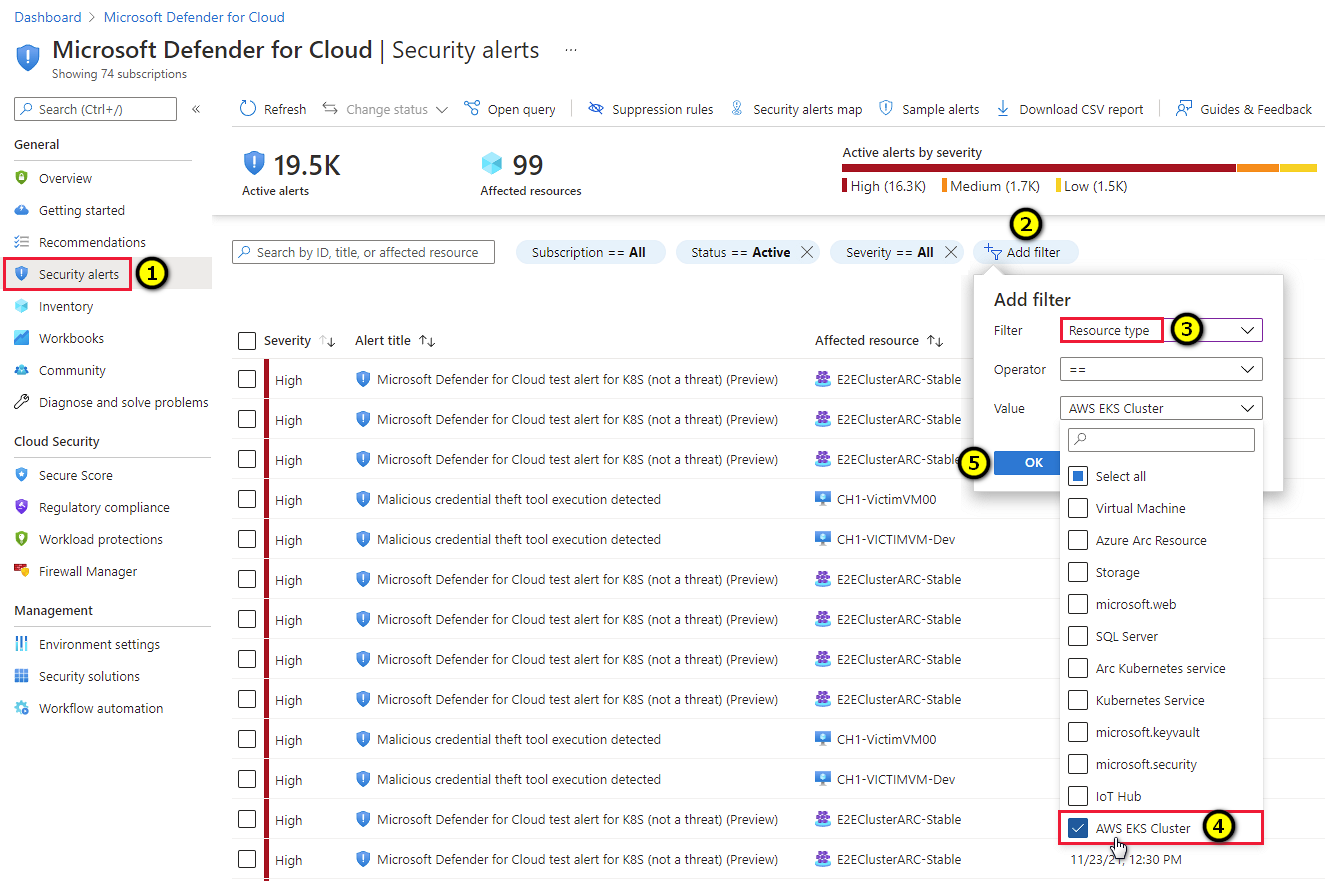Click the Download CSV report arrow icon
The image size is (1325, 881).
[x=1003, y=109]
